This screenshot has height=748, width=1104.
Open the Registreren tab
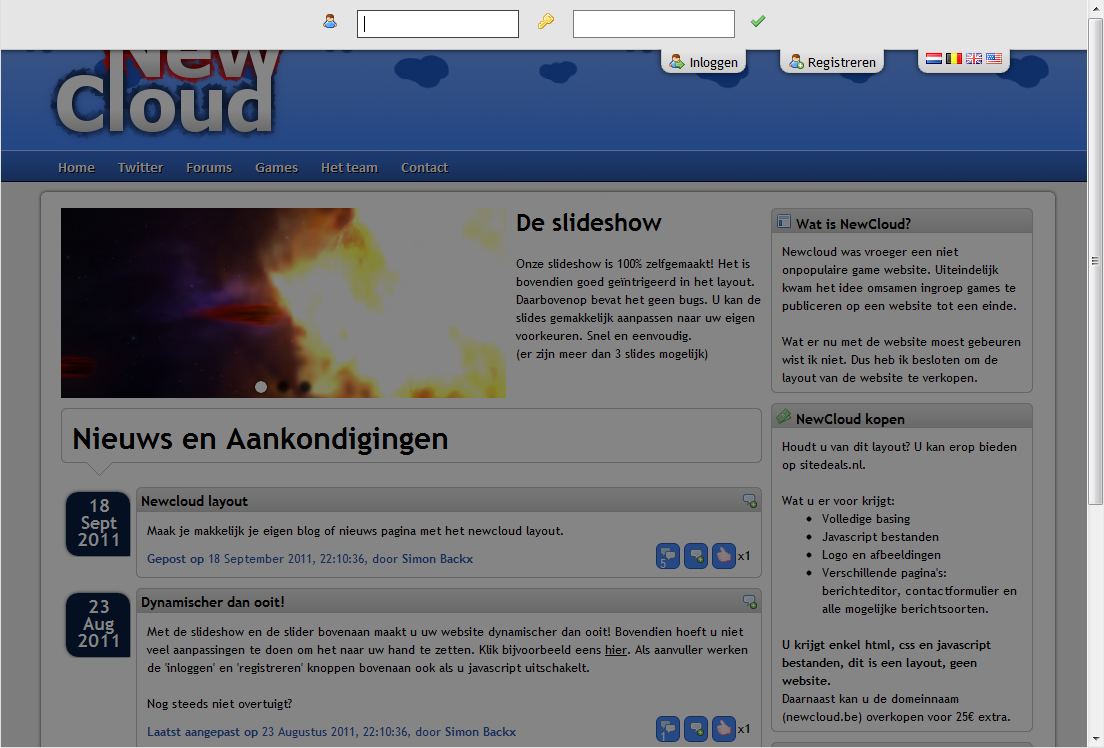(x=832, y=62)
